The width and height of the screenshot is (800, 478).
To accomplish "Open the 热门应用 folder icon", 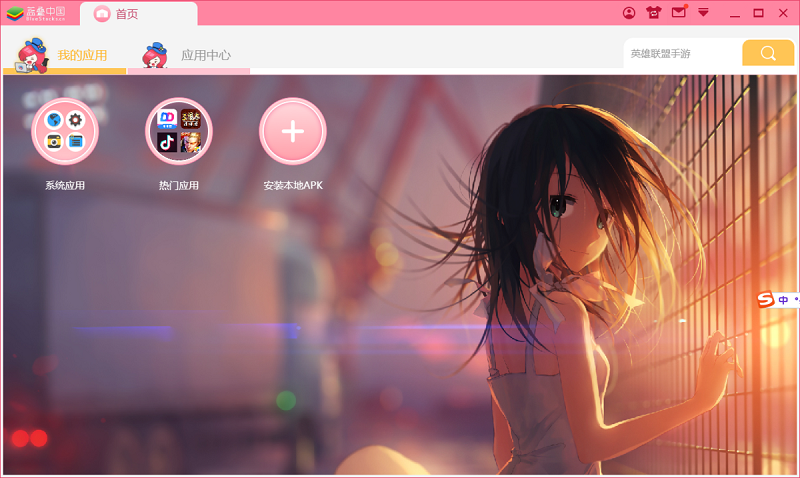I will tap(179, 131).
